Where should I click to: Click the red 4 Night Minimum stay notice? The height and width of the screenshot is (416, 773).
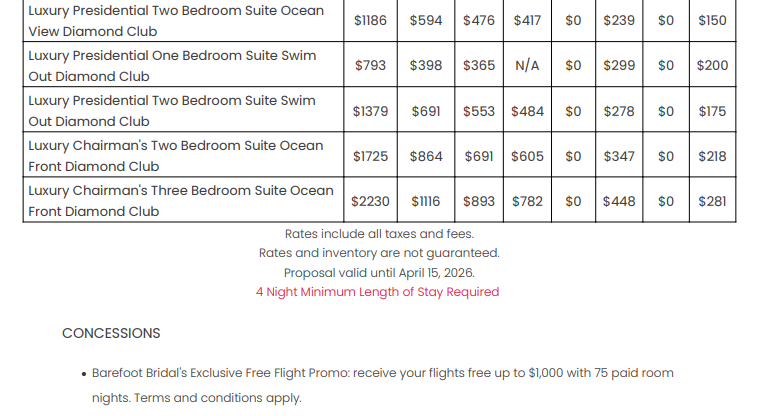click(x=378, y=292)
